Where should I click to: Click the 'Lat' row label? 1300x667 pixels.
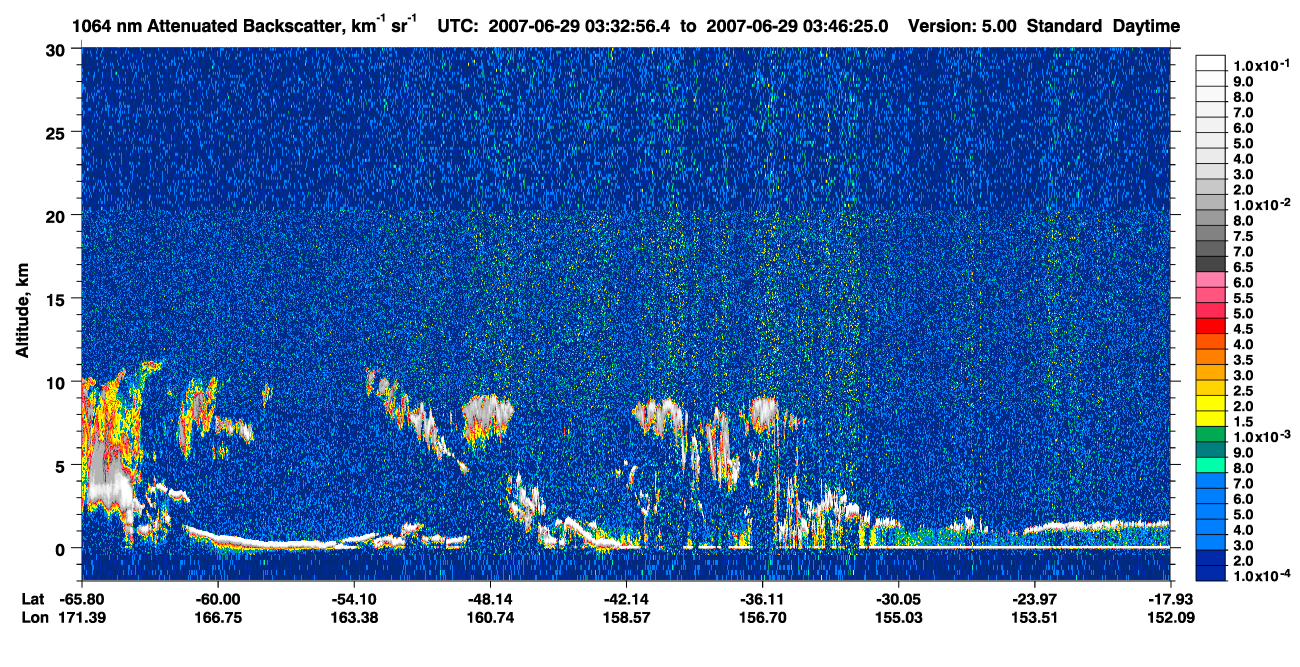point(33,598)
